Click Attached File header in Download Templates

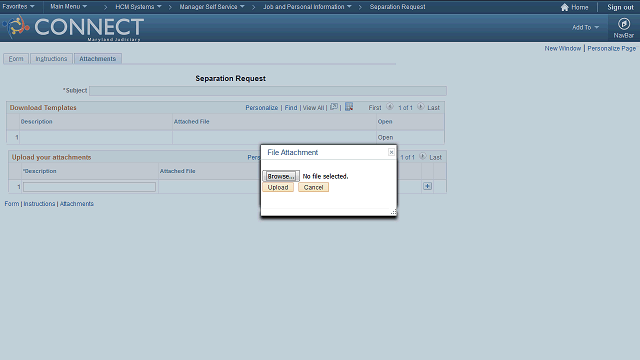(x=191, y=122)
